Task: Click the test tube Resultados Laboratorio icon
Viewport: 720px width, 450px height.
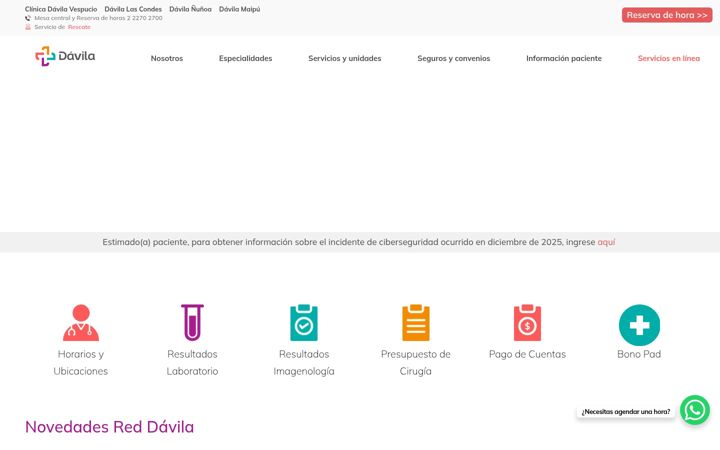Action: pos(192,322)
